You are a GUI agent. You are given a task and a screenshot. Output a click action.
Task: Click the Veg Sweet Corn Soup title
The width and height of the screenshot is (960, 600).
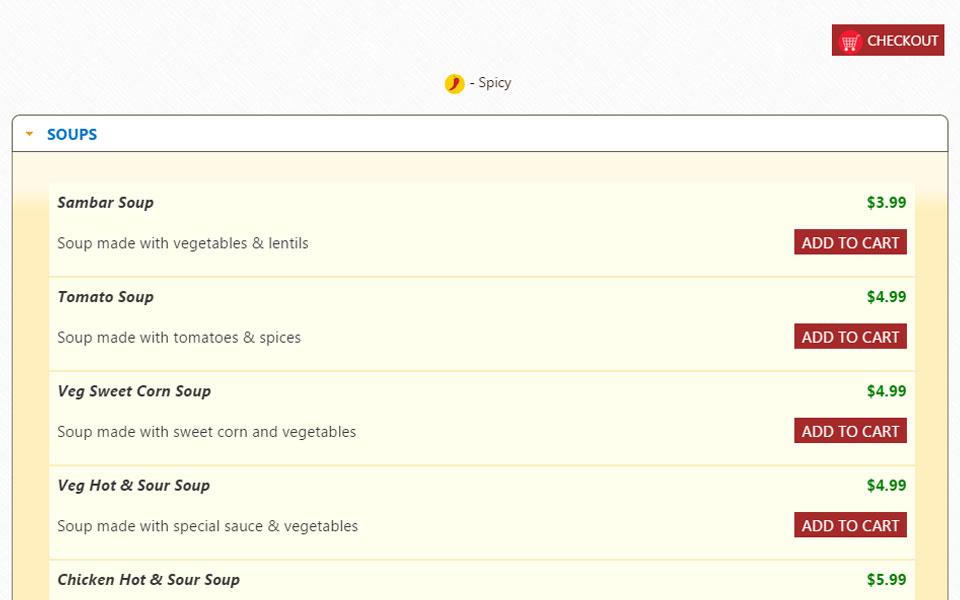click(x=134, y=391)
